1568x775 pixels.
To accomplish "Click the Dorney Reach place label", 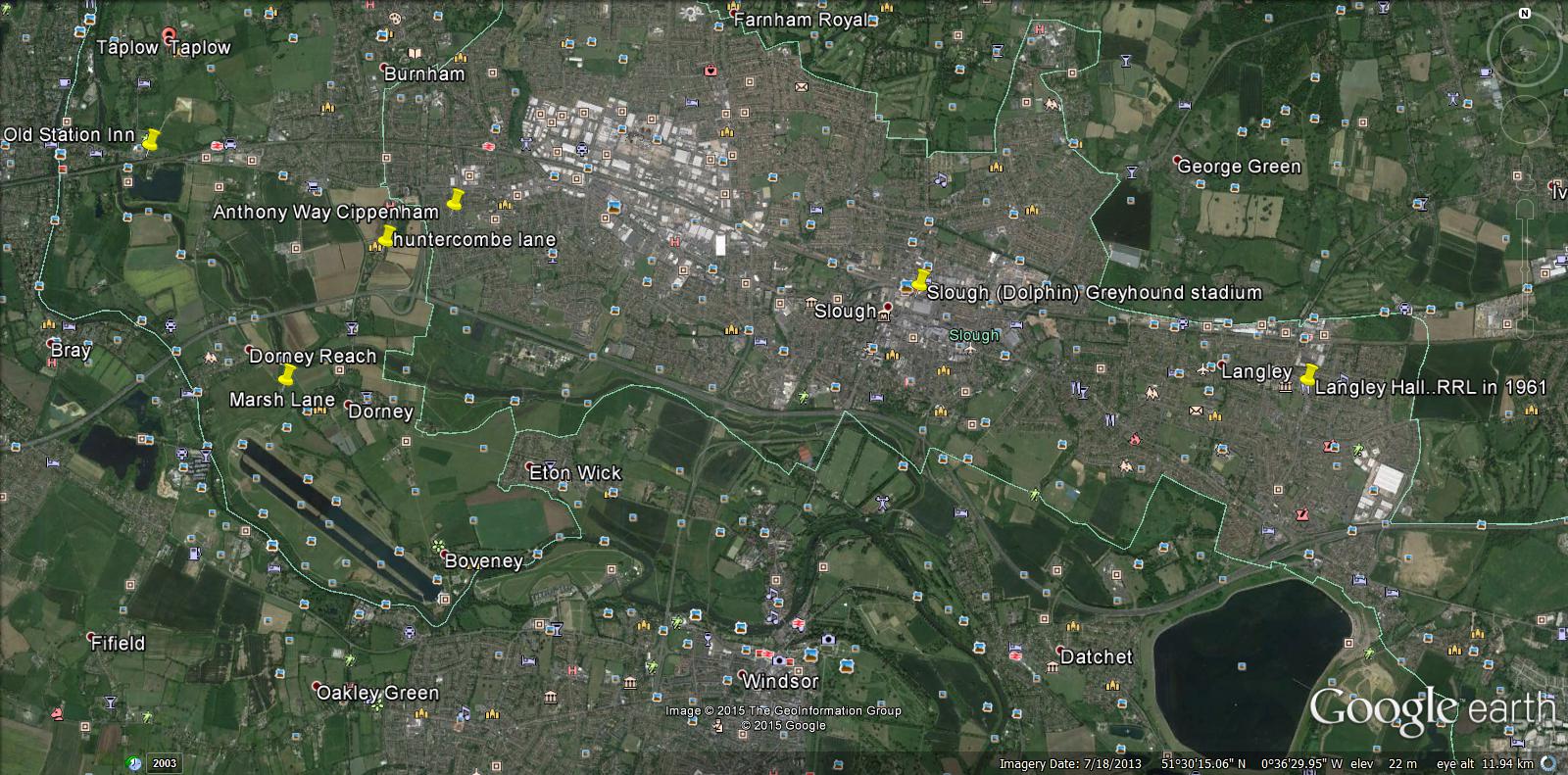I will pos(312,357).
